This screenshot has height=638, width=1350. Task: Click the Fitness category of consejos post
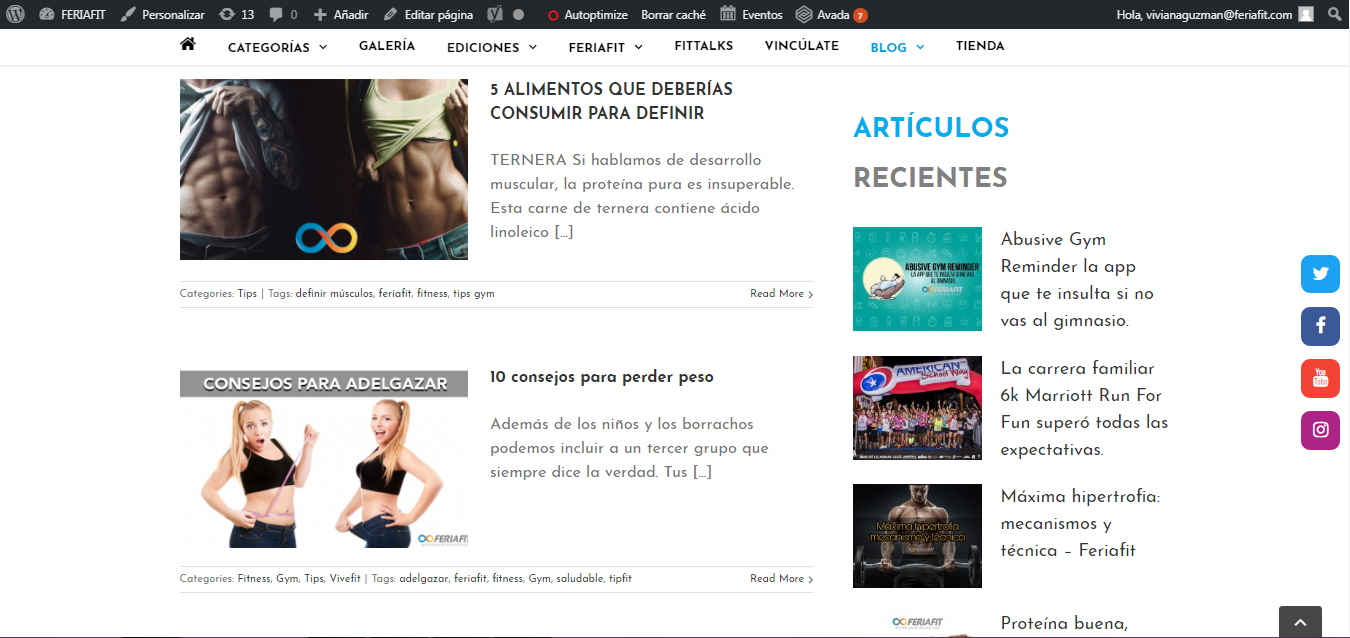click(x=253, y=579)
